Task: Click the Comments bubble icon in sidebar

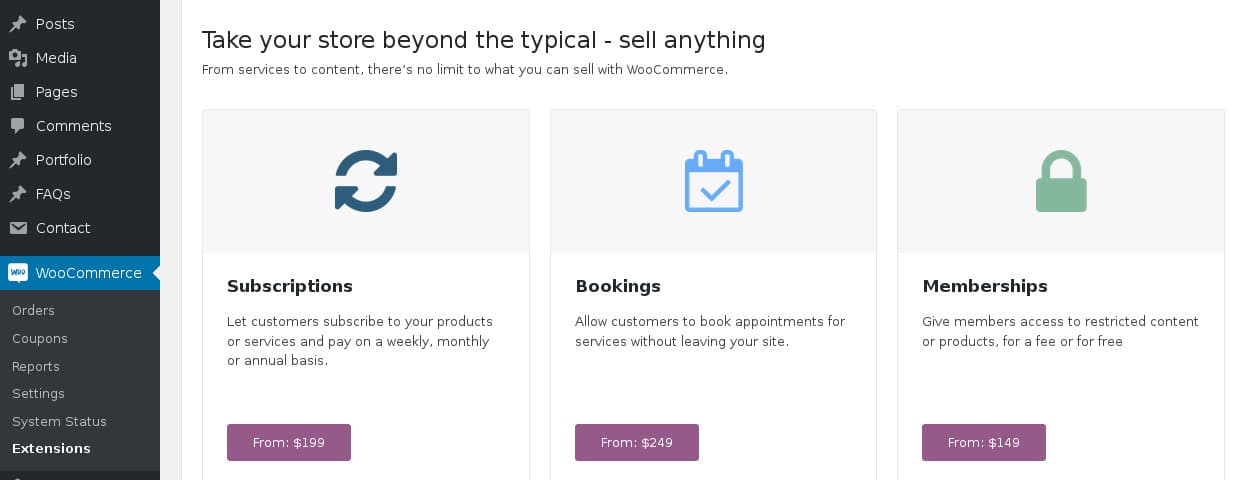Action: 18,126
